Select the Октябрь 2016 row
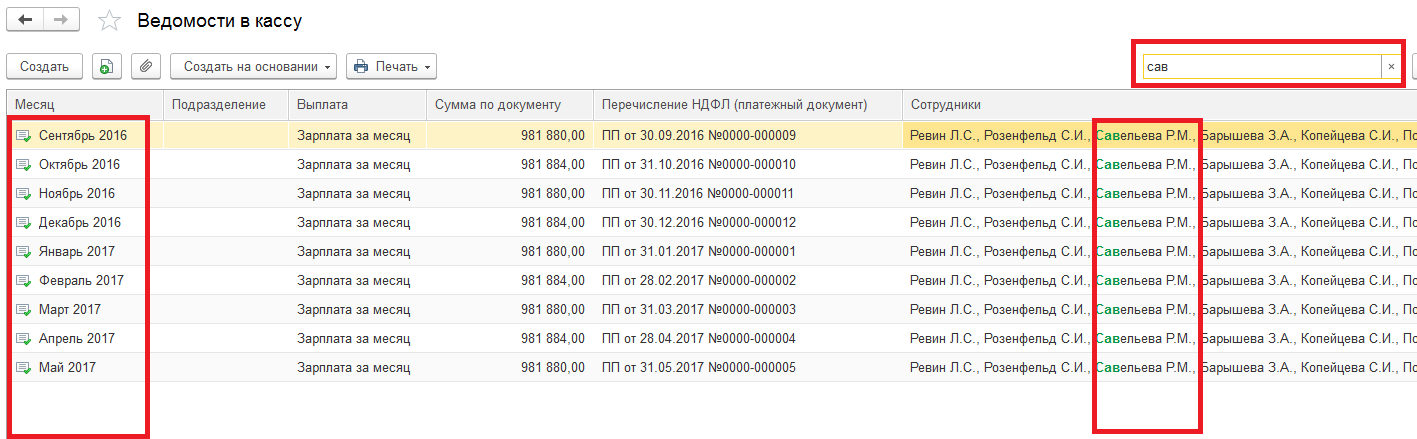This screenshot has height=439, width=1417. pos(712,164)
